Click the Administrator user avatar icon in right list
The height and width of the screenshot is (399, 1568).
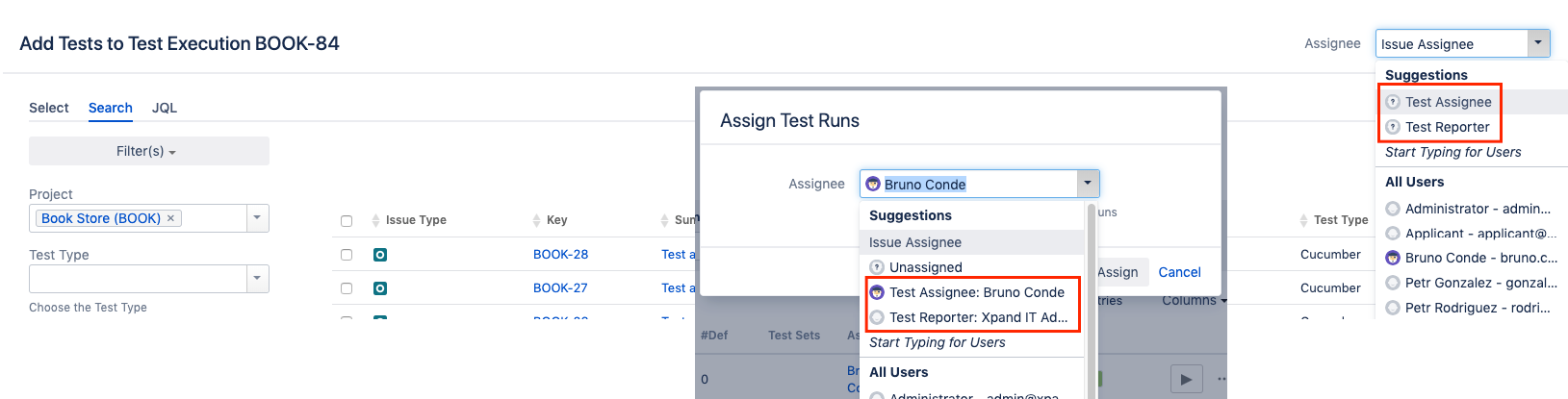coord(1393,209)
